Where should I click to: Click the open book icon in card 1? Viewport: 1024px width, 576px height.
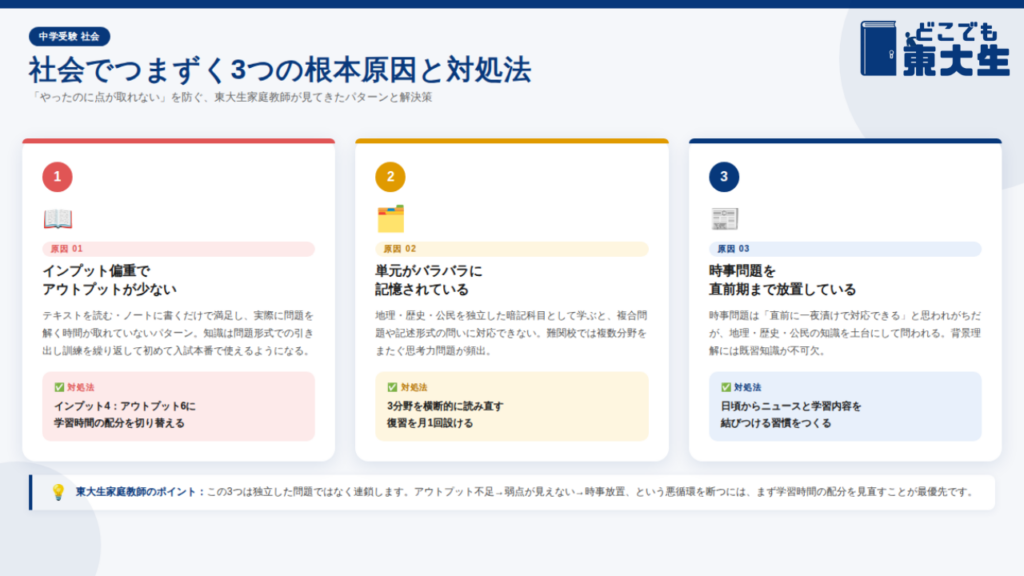[x=57, y=219]
